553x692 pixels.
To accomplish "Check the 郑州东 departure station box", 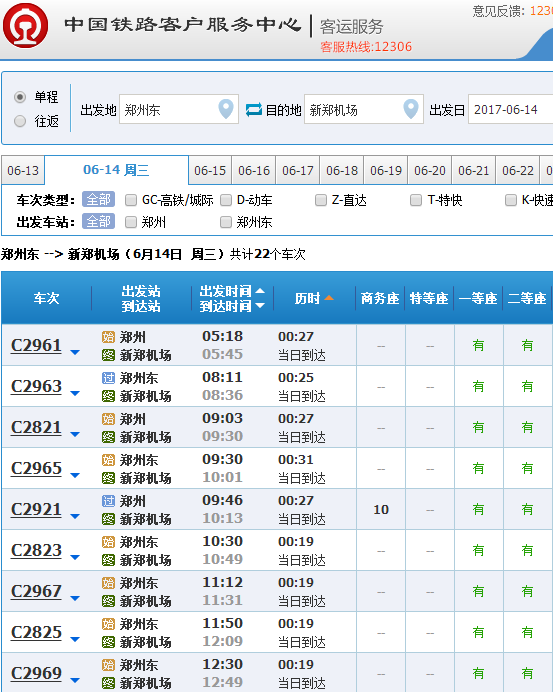I will (x=226, y=222).
